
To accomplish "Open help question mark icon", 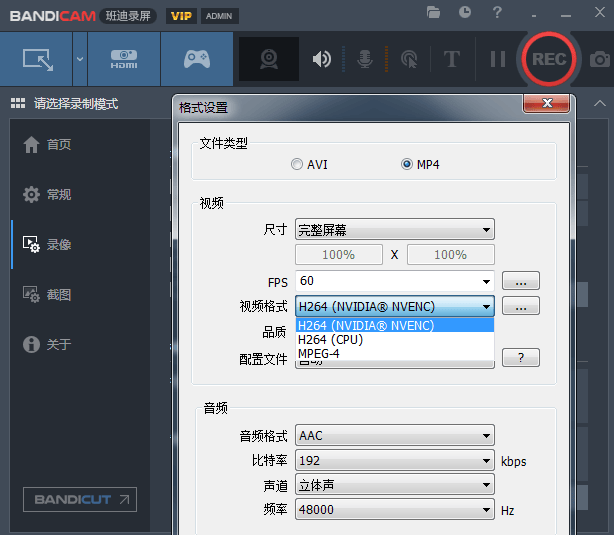I will tap(497, 13).
